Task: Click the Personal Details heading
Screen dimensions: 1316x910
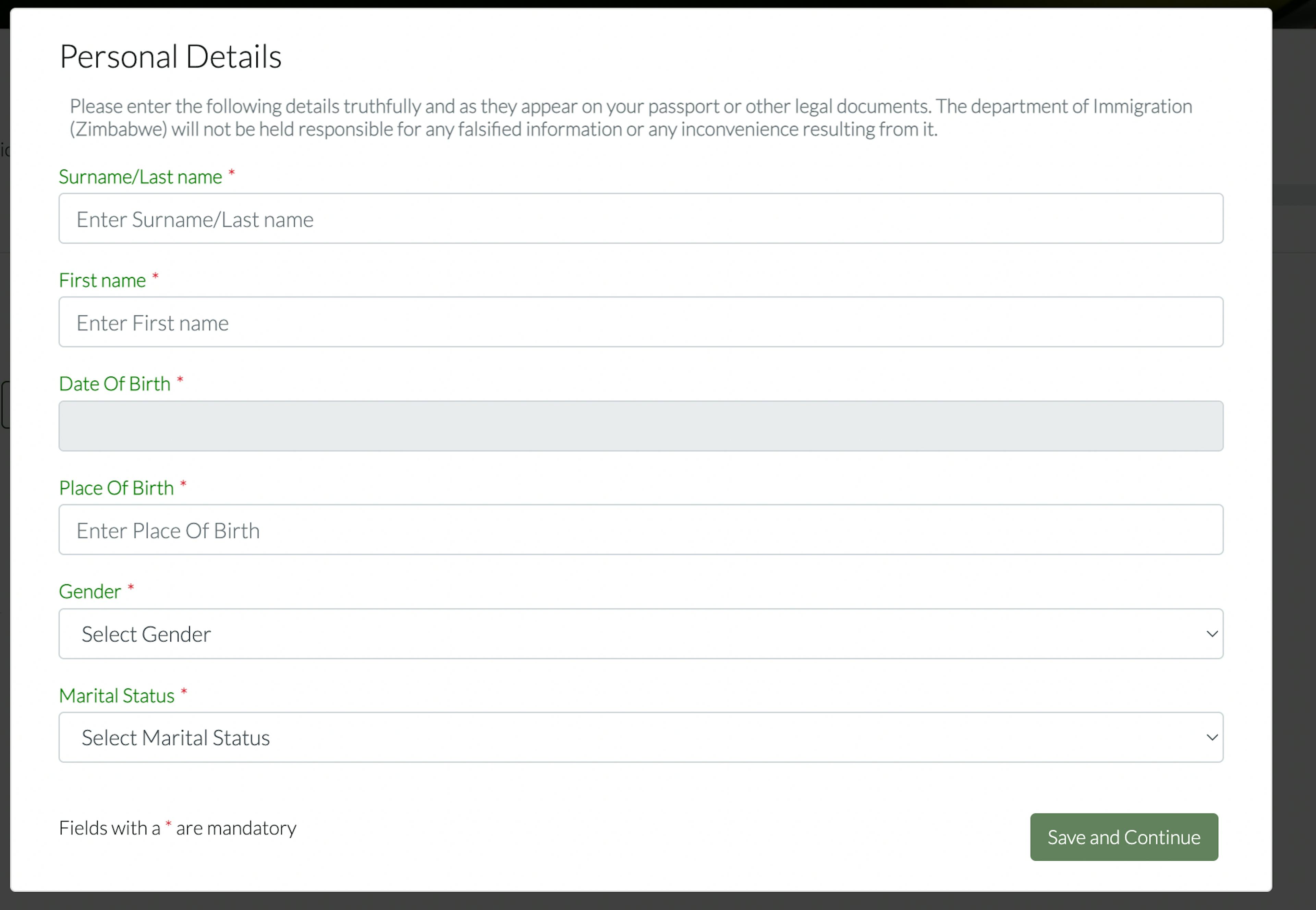Action: point(170,57)
